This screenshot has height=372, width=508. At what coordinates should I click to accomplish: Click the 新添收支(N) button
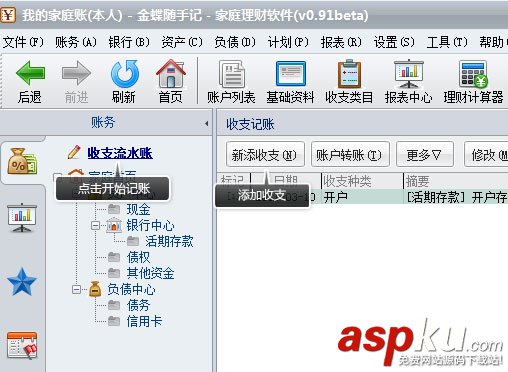(x=265, y=155)
